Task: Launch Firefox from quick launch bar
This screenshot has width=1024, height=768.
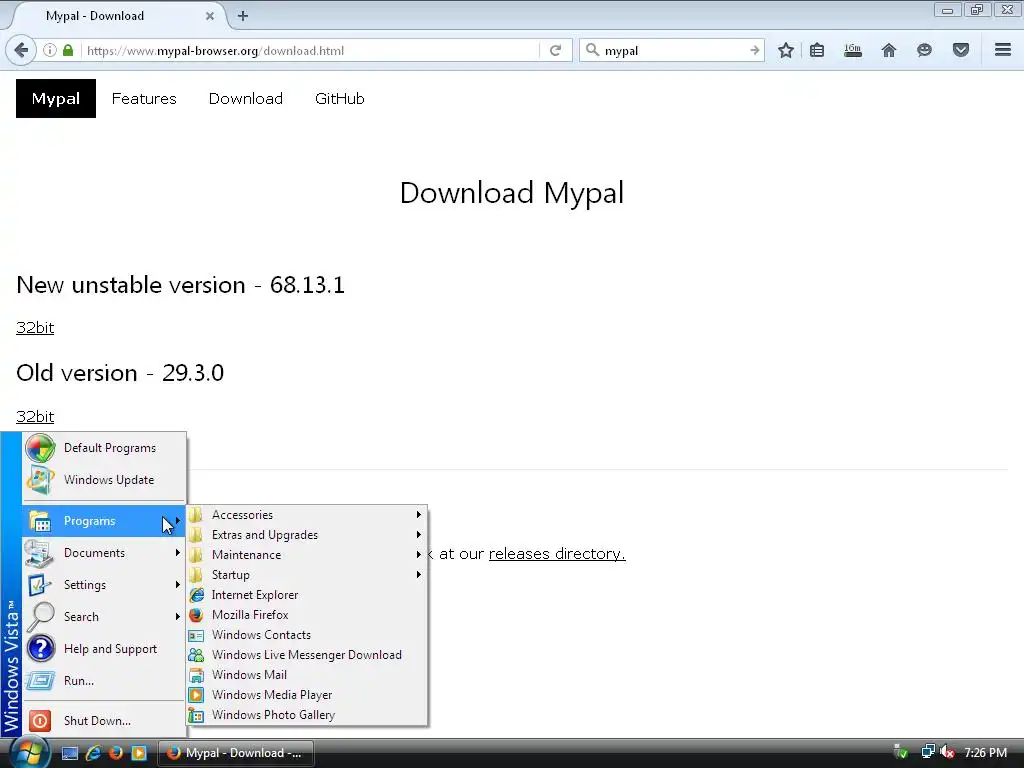Action: [x=116, y=753]
